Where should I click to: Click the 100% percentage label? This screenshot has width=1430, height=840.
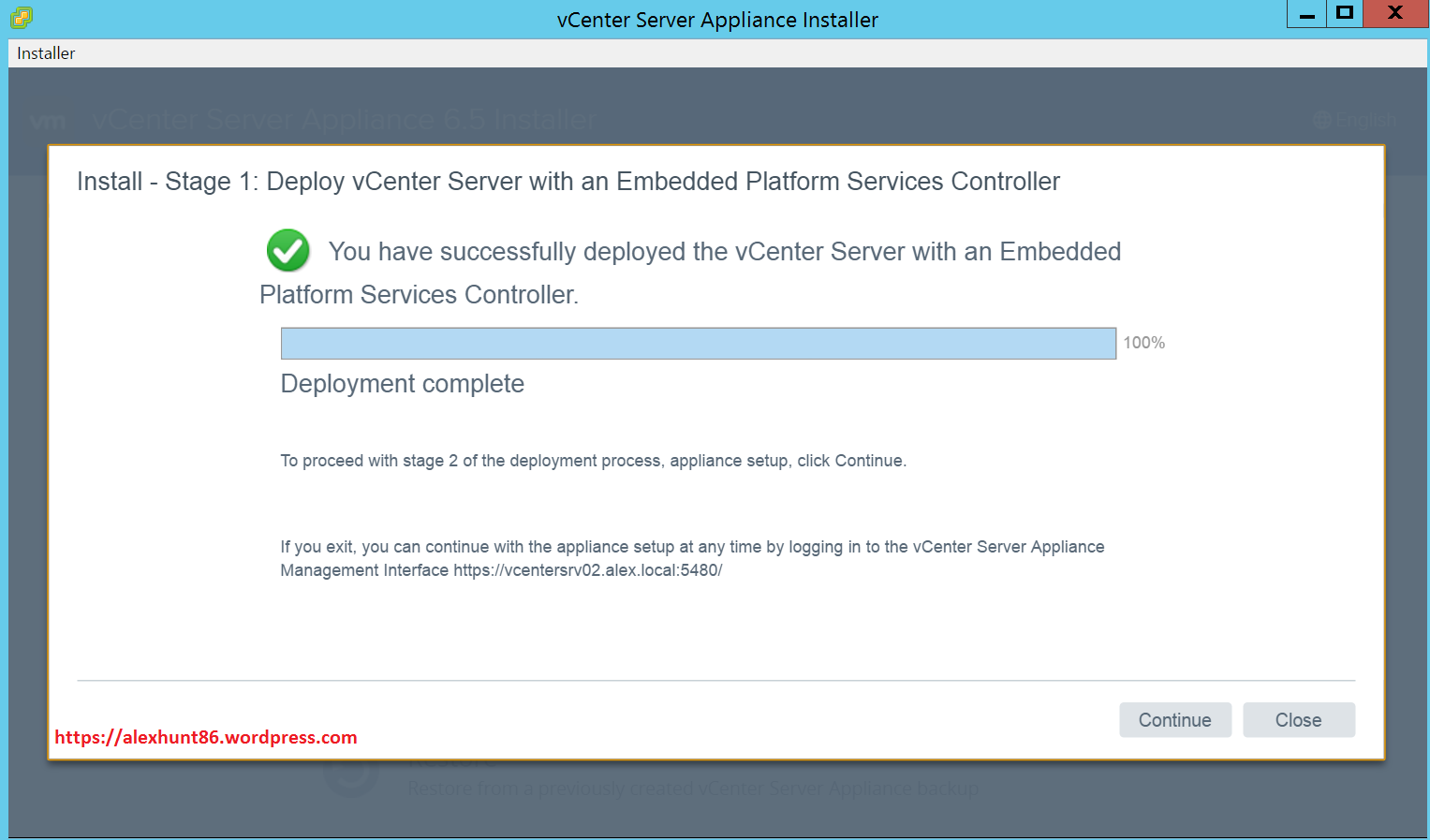point(1143,342)
